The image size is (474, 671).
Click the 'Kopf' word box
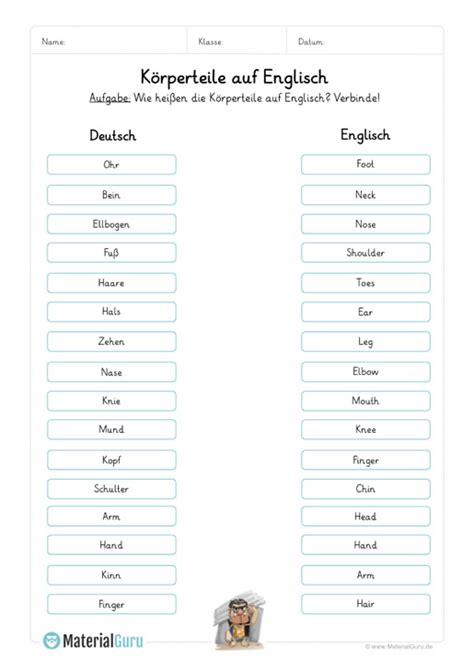click(x=112, y=460)
